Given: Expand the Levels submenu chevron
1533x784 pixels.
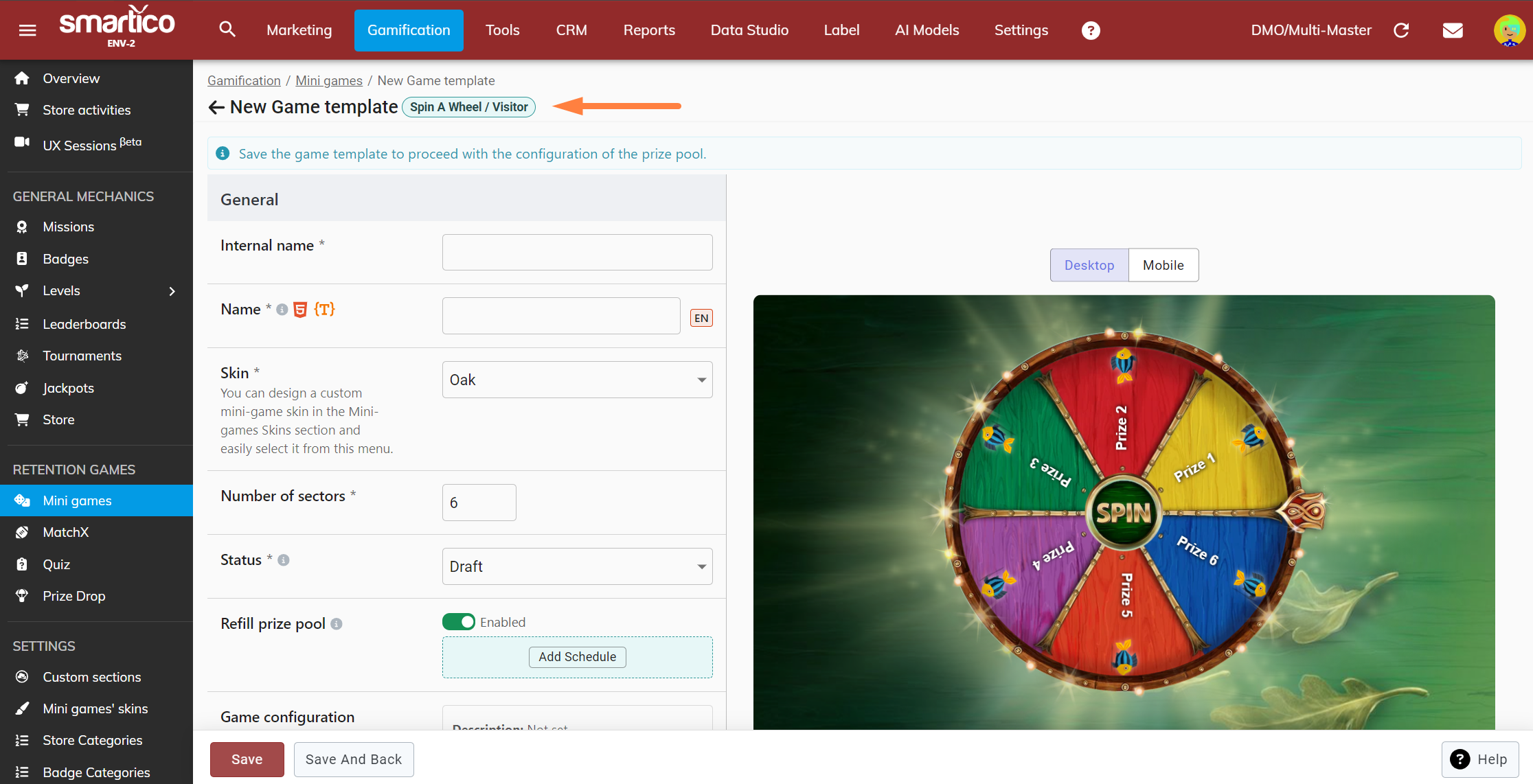Looking at the screenshot, I should pos(172,291).
